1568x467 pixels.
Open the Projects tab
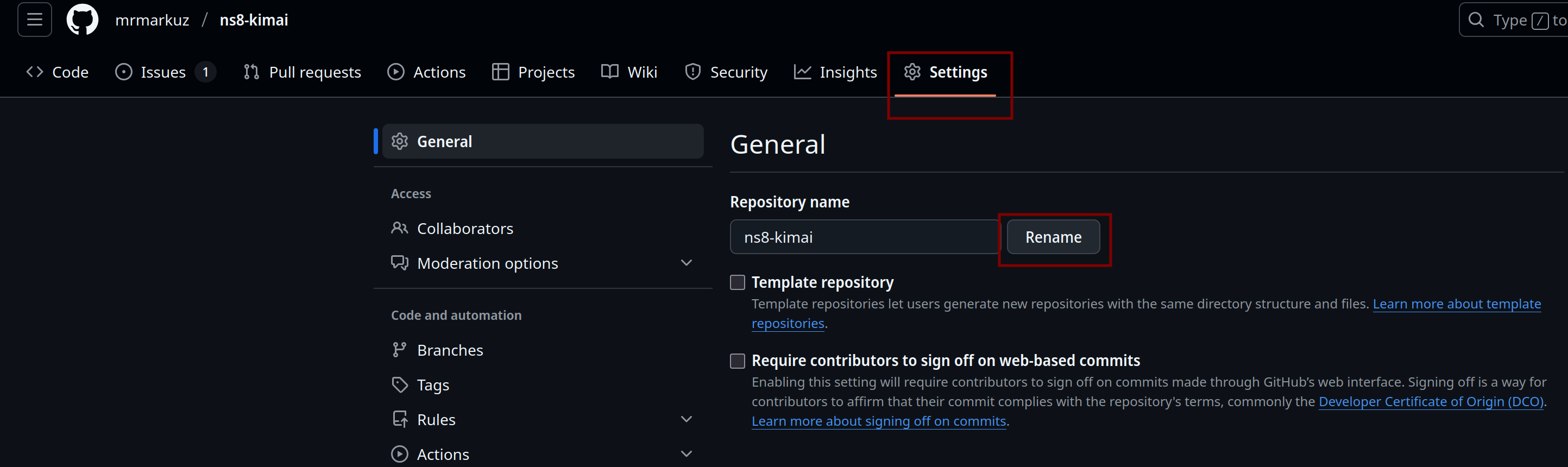(x=533, y=72)
